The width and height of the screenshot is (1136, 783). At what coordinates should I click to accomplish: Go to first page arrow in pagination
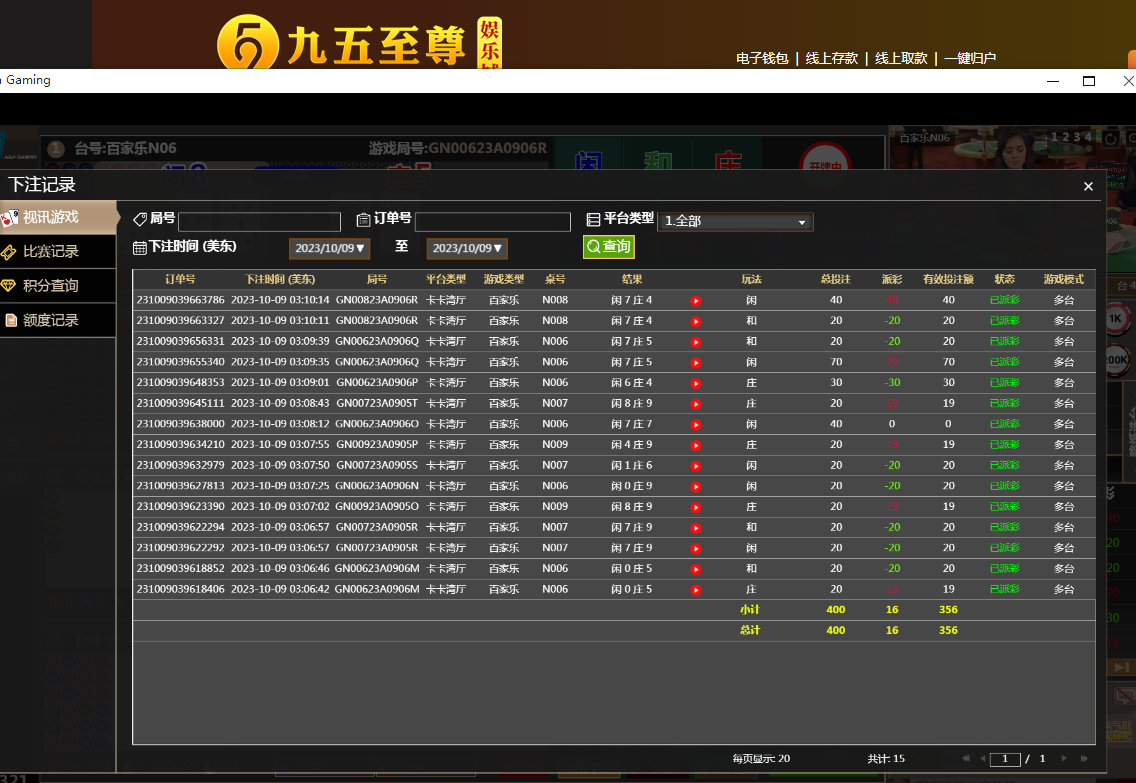click(x=966, y=759)
